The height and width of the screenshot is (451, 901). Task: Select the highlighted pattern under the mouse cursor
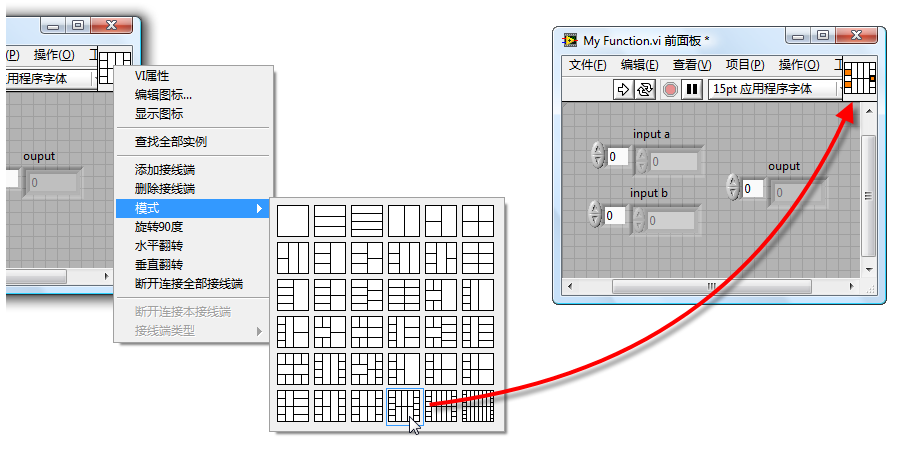click(404, 405)
